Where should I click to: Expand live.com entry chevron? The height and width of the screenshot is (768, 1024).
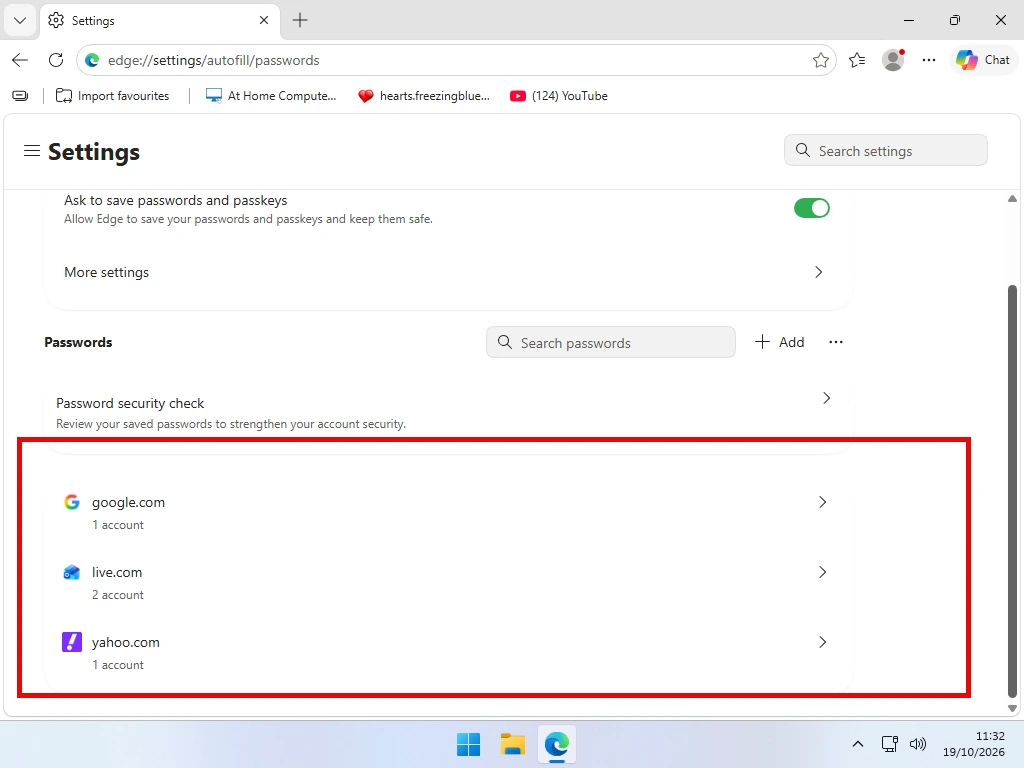point(822,572)
